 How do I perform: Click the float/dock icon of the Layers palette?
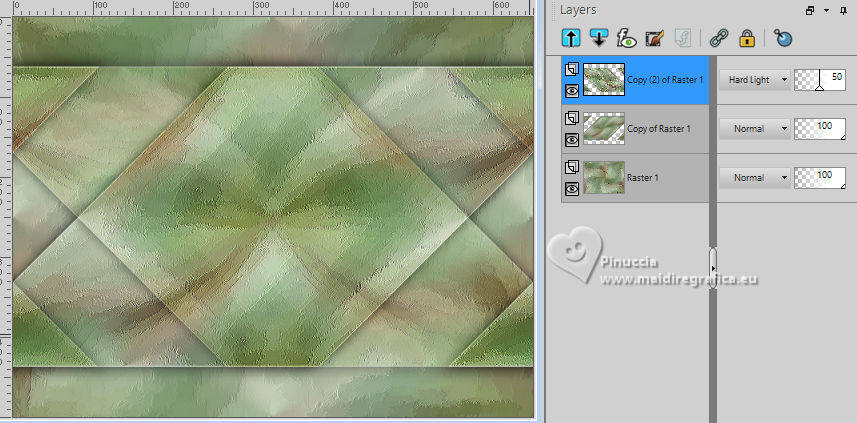(811, 10)
